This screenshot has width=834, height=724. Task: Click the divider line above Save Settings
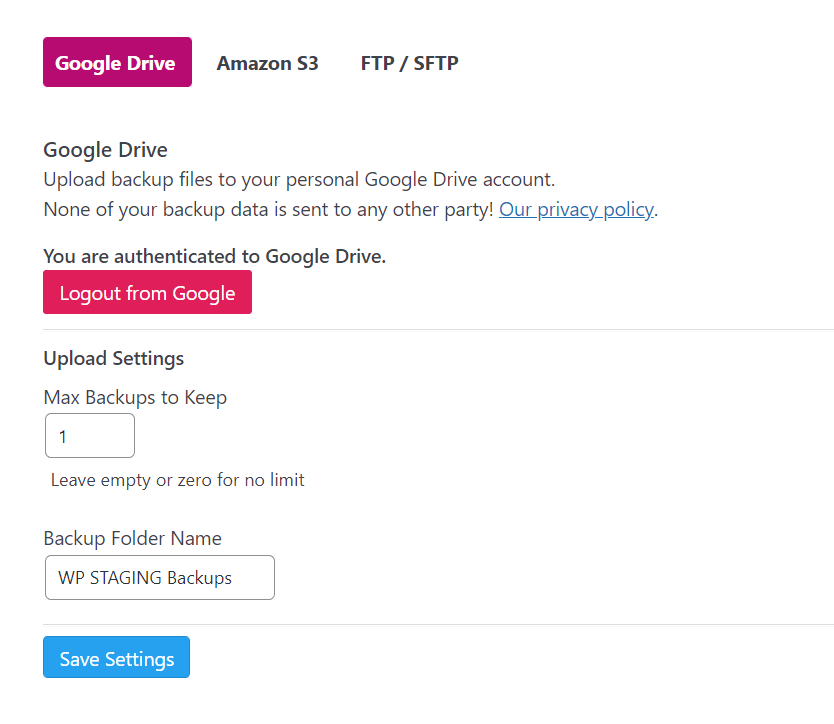438,625
